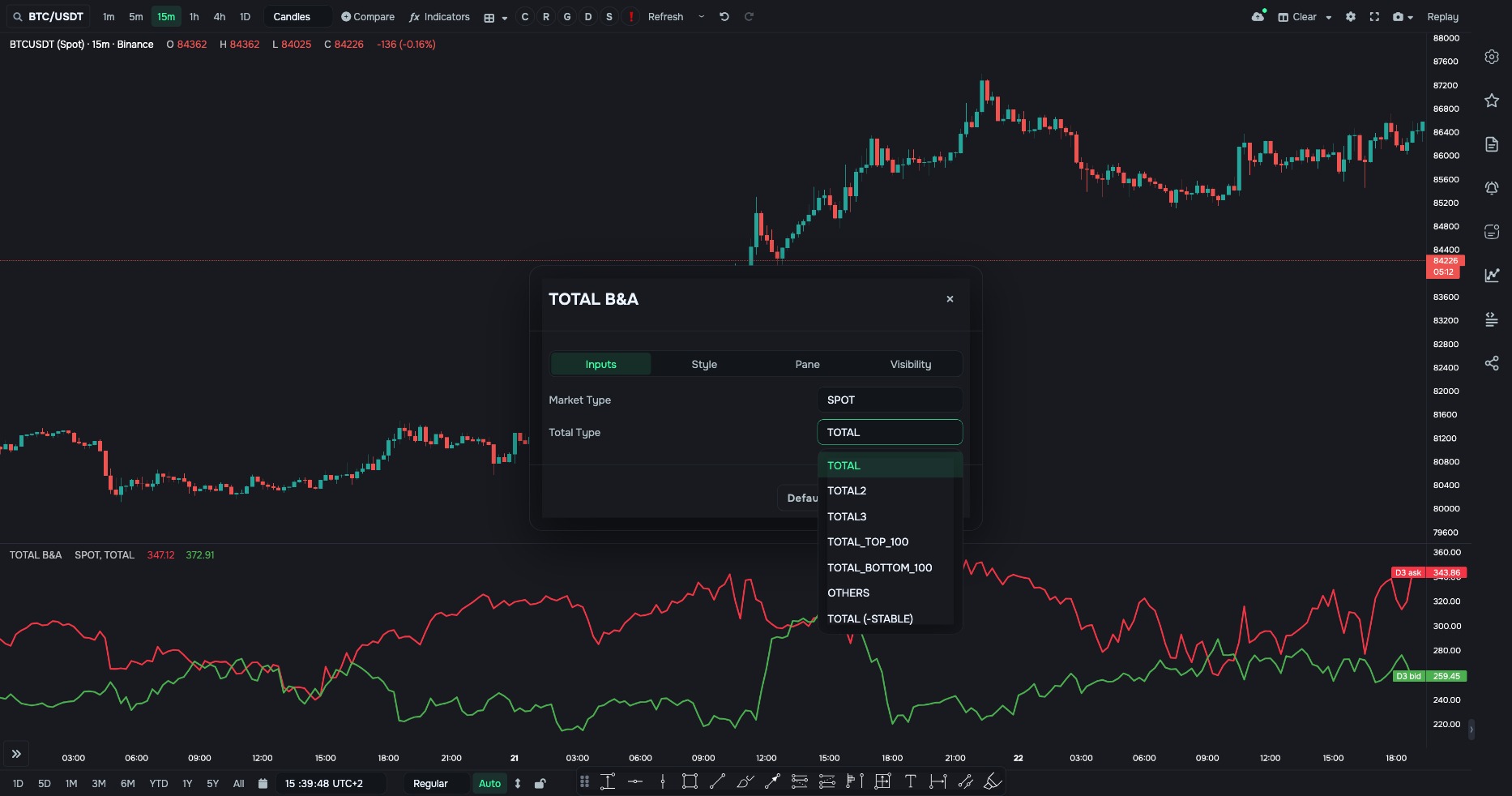This screenshot has height=796, width=1512.
Task: Choose TOTAL (-STABLE) option
Action: 890,618
